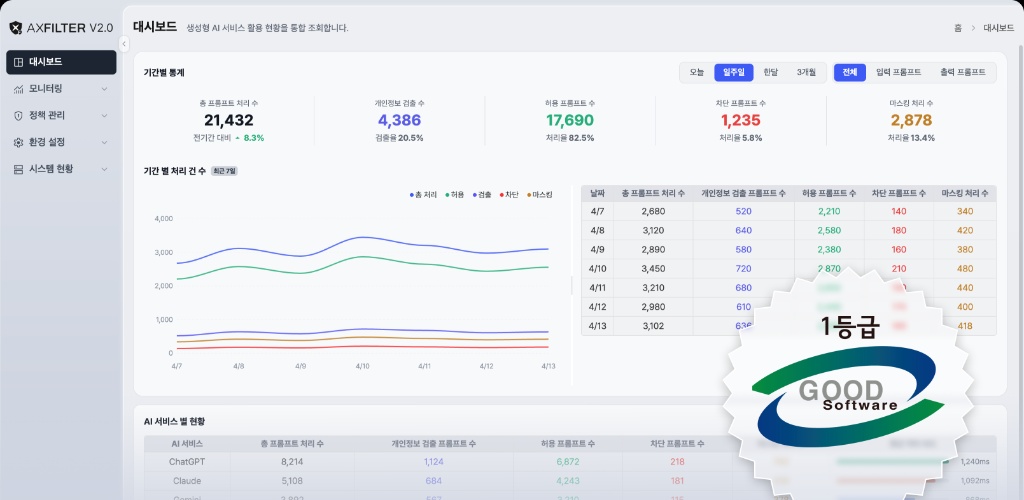The height and width of the screenshot is (500, 1024).
Task: Click the 최근 7일 badge
Action: pyautogui.click(x=225, y=171)
